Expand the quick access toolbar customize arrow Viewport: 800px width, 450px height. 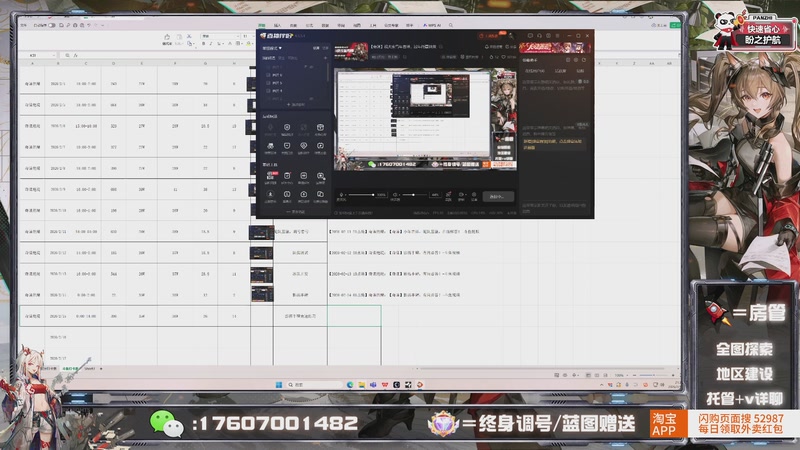tap(103, 25)
